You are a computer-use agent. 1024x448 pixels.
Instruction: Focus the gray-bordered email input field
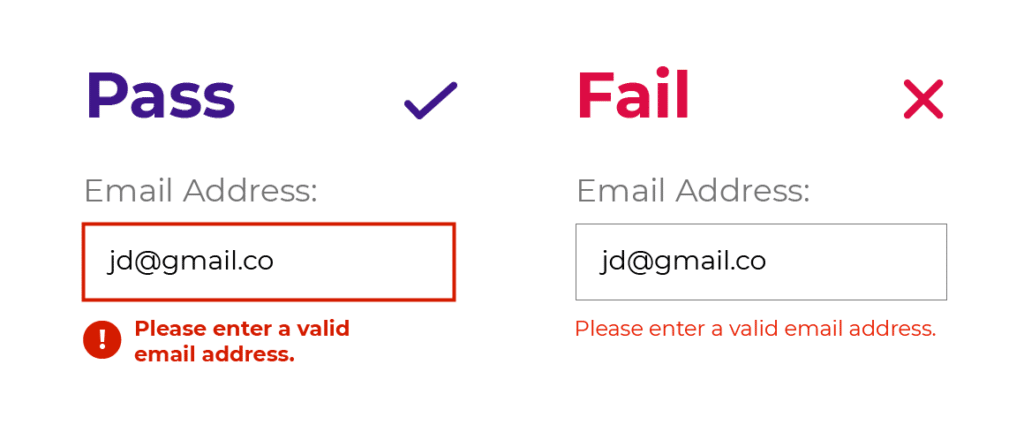[x=761, y=262]
